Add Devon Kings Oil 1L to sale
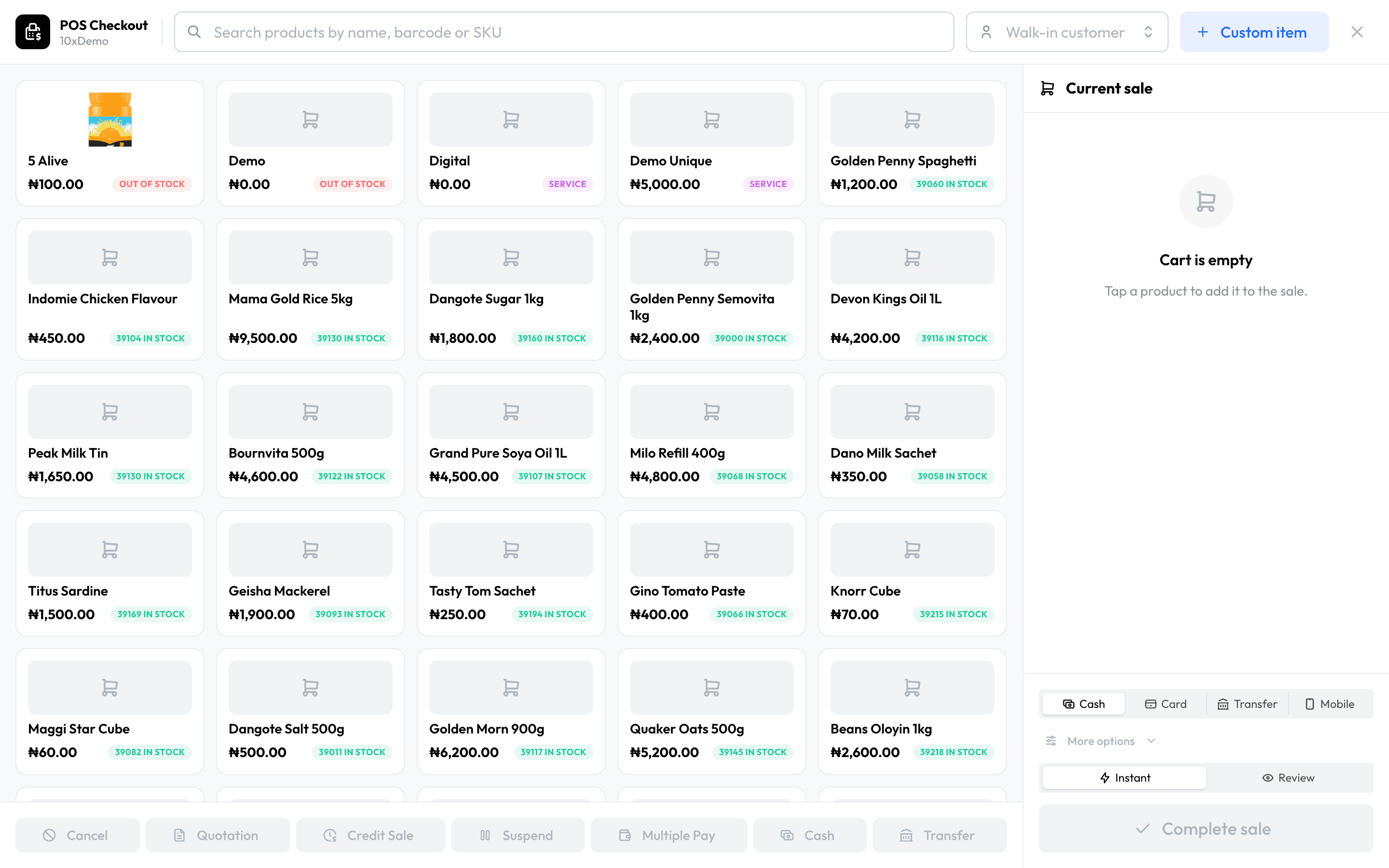 912,289
